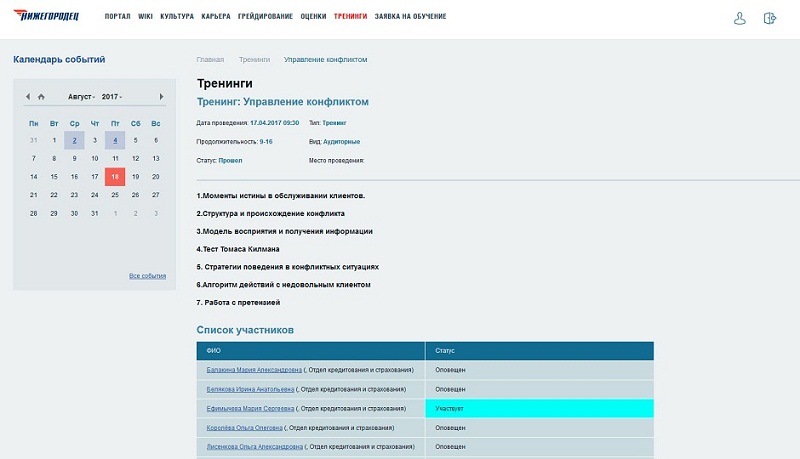Open Ефимычева Мария Сергеевна participant link
The height and width of the screenshot is (459, 800).
[x=250, y=409]
